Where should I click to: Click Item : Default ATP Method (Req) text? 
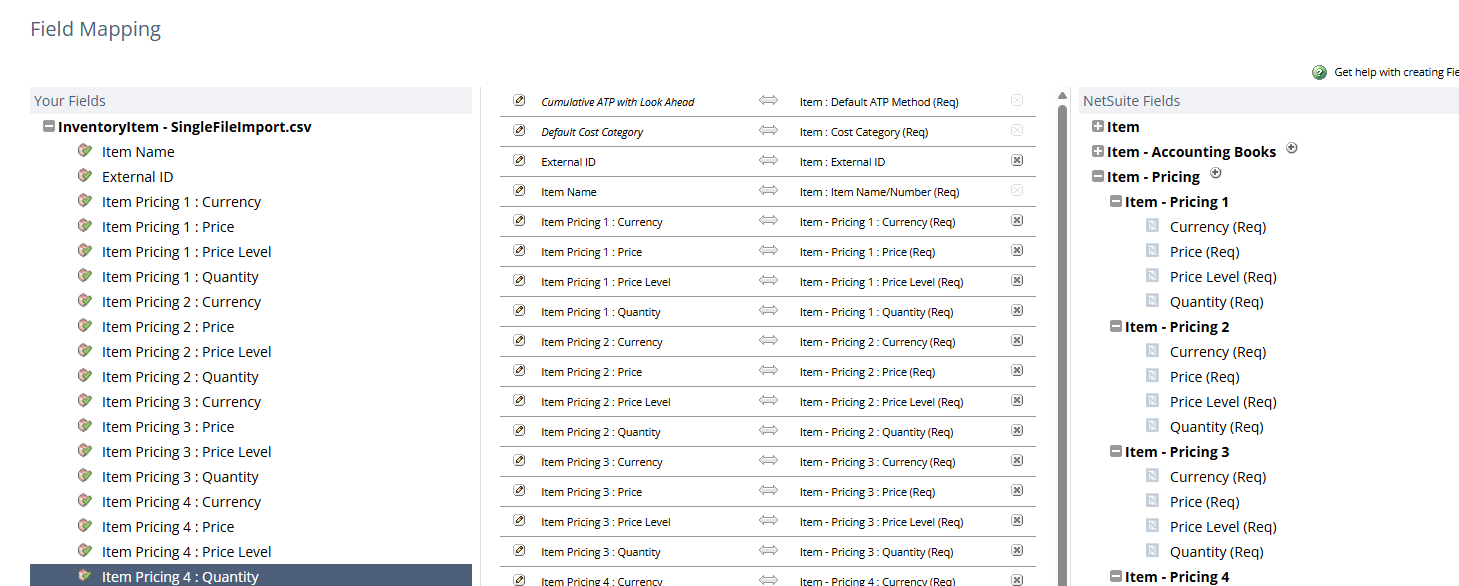pos(879,102)
